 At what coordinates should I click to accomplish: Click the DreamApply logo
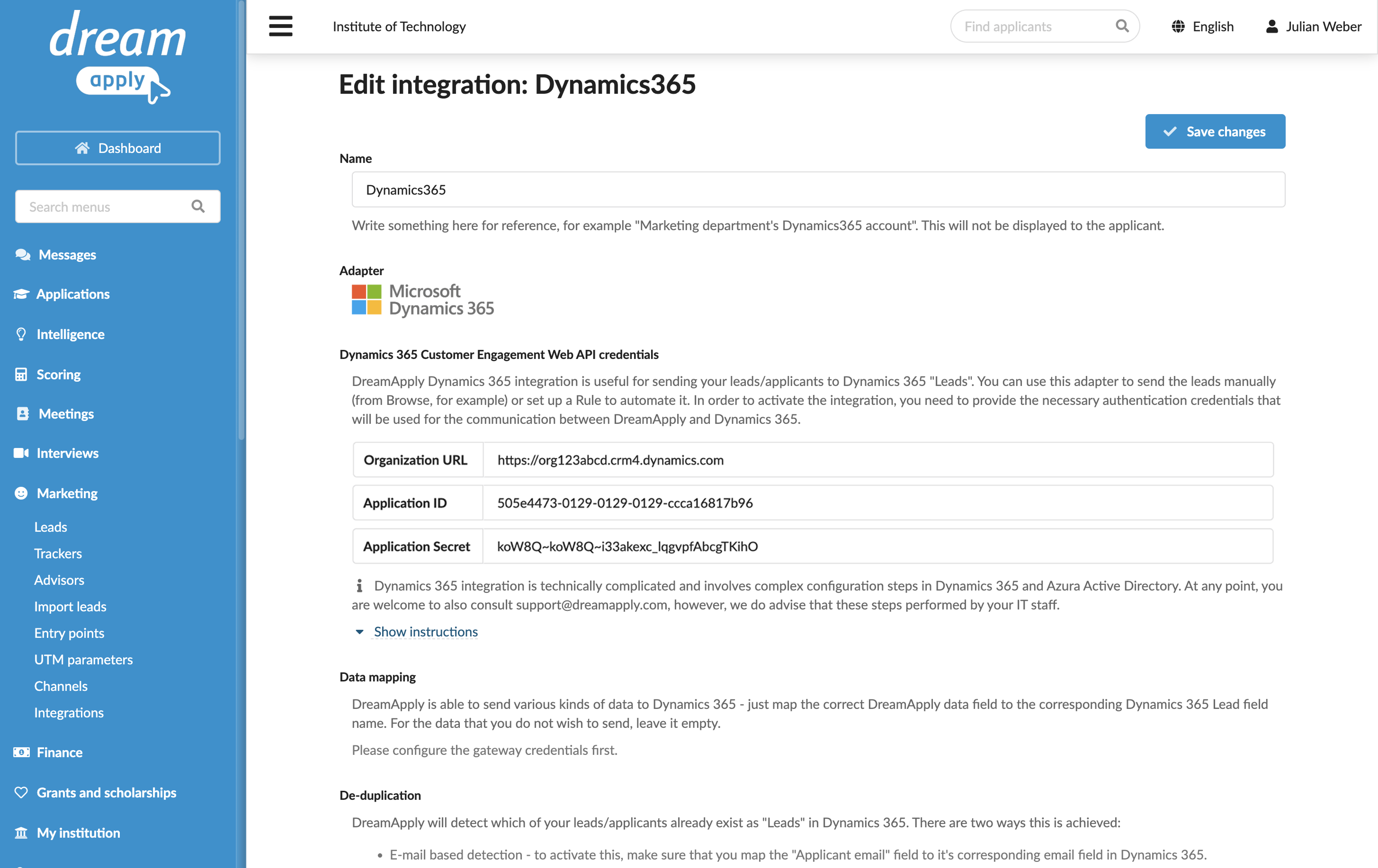pos(118,57)
